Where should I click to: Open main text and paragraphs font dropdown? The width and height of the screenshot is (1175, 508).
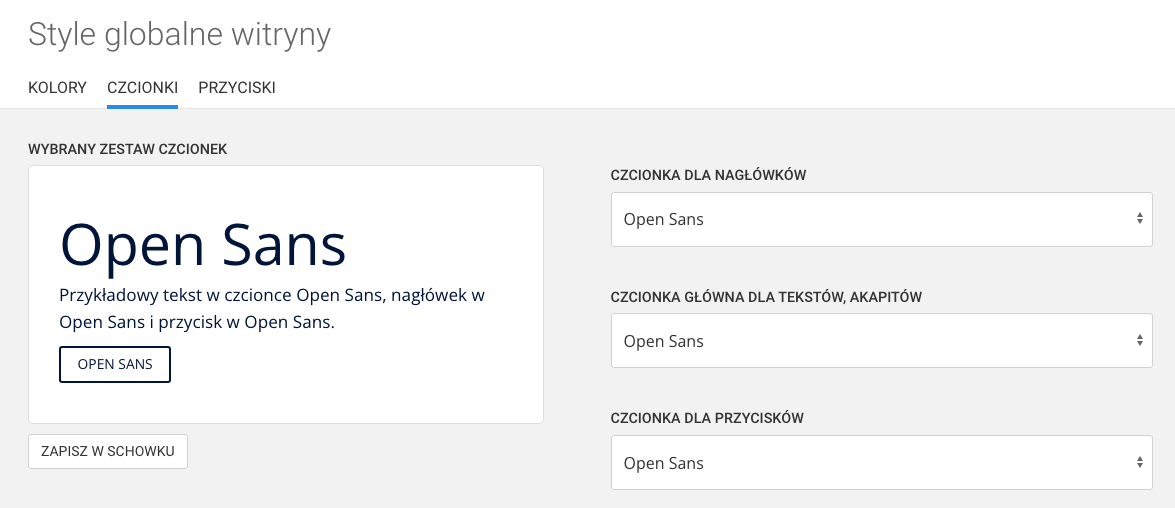click(870, 341)
